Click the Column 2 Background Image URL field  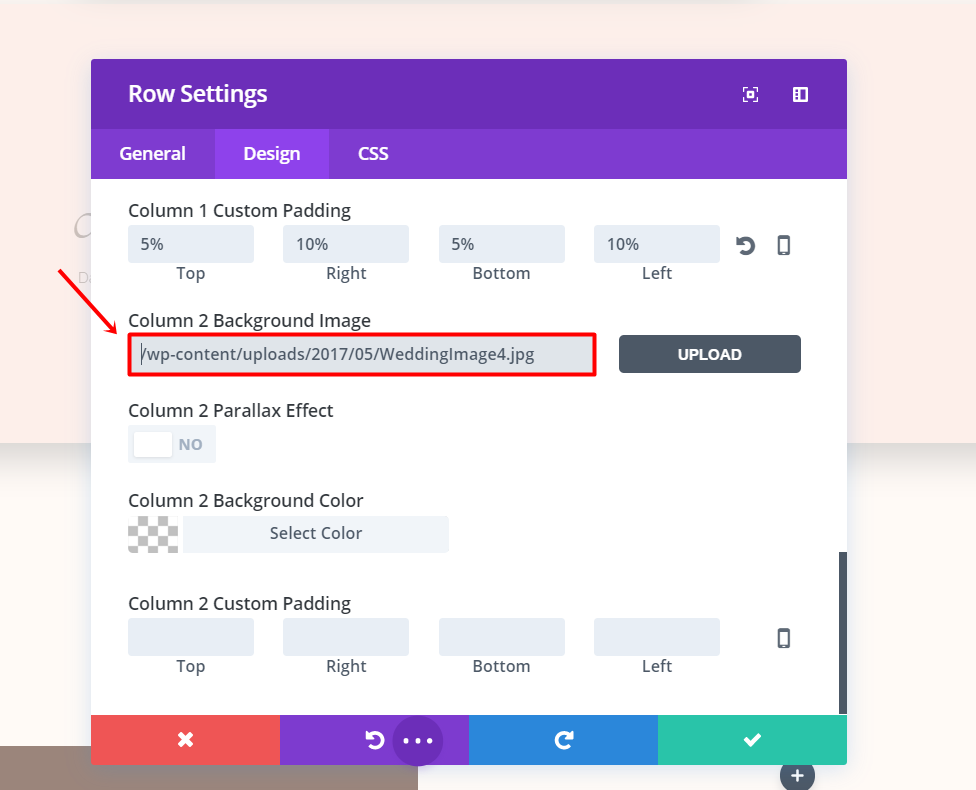point(362,355)
